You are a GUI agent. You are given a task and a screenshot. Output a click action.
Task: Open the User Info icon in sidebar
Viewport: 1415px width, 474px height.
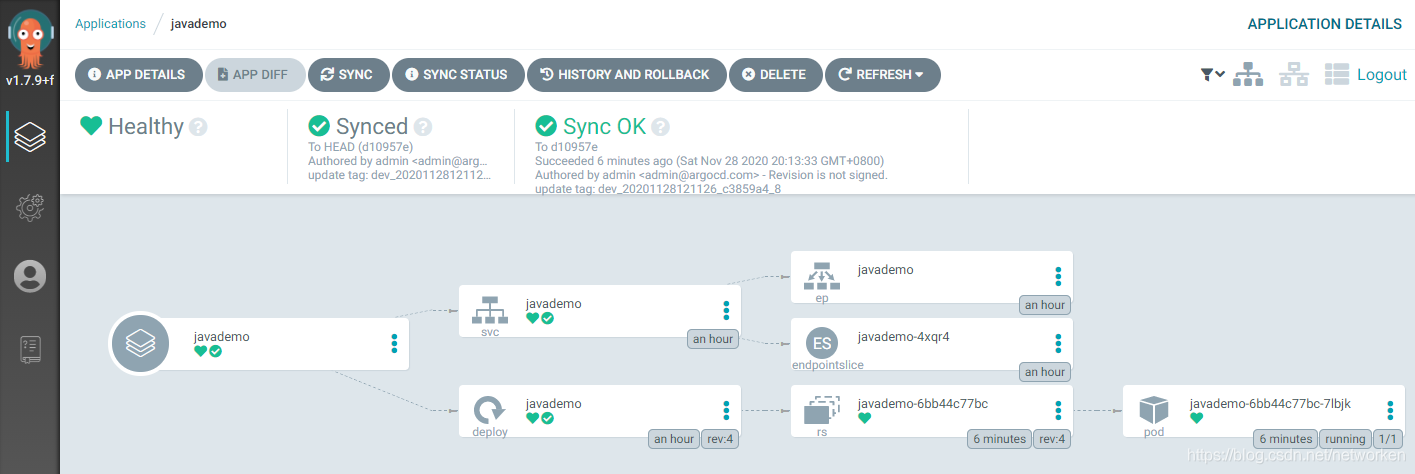click(x=30, y=276)
